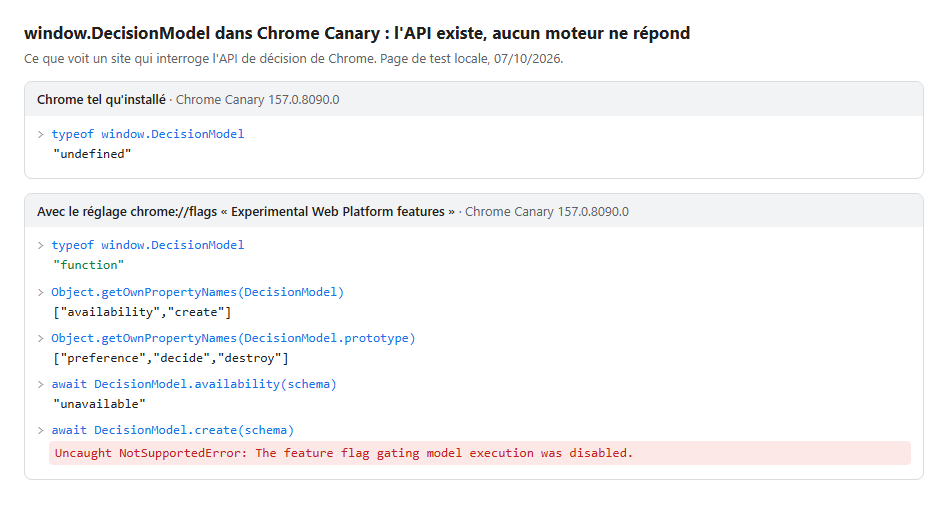Click the Chrome Canary version in the flags card header
948x514 pixels.
tap(547, 212)
